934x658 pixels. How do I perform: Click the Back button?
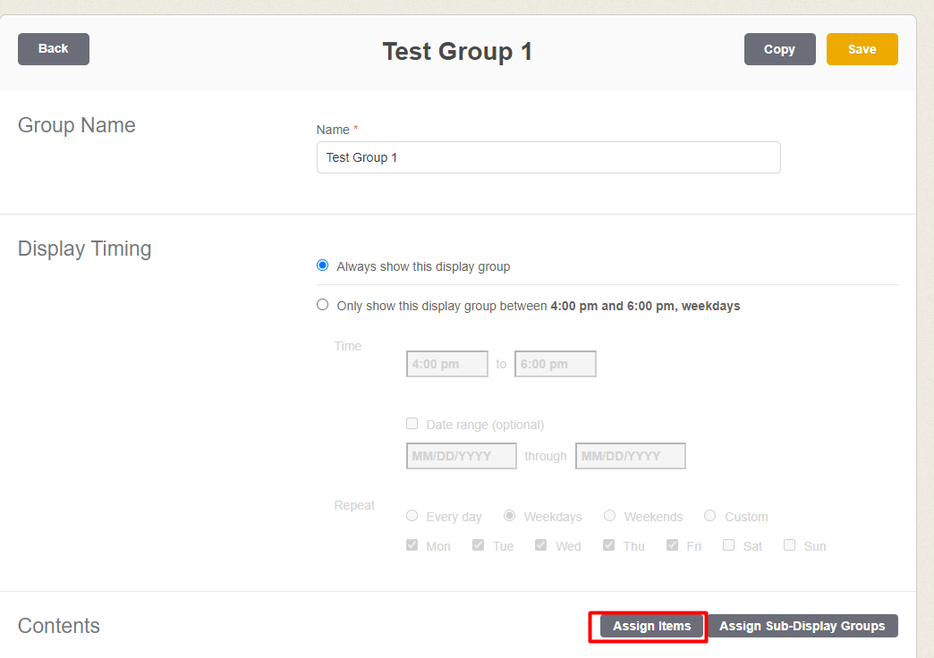[53, 49]
